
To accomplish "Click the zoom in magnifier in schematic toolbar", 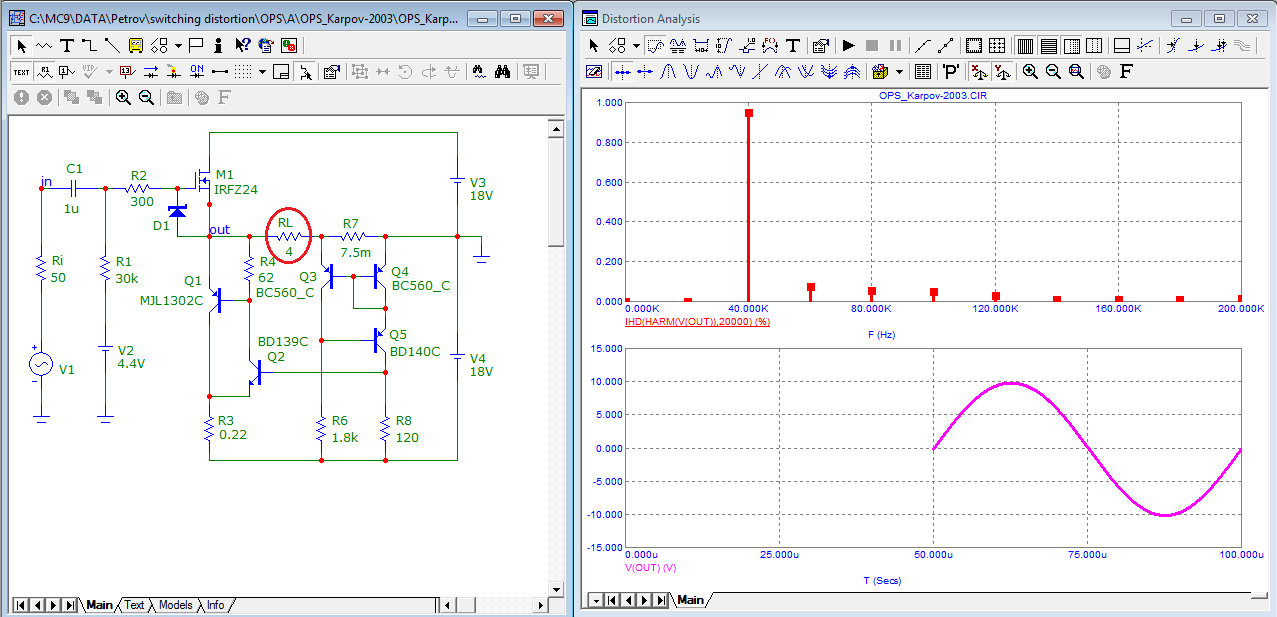I will (x=123, y=97).
